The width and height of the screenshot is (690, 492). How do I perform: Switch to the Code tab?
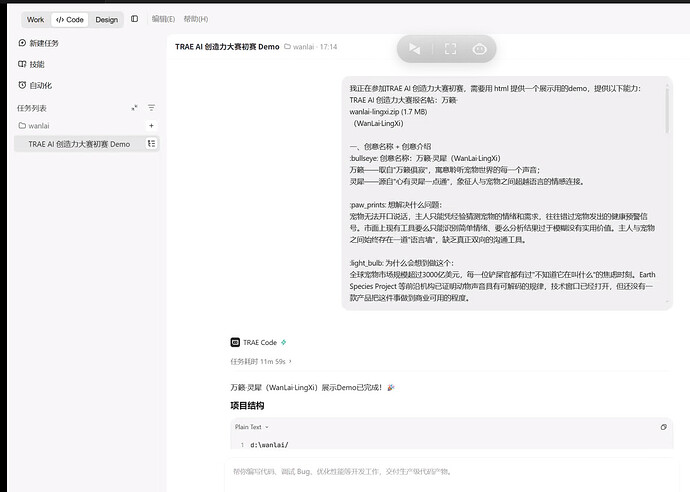[70, 20]
